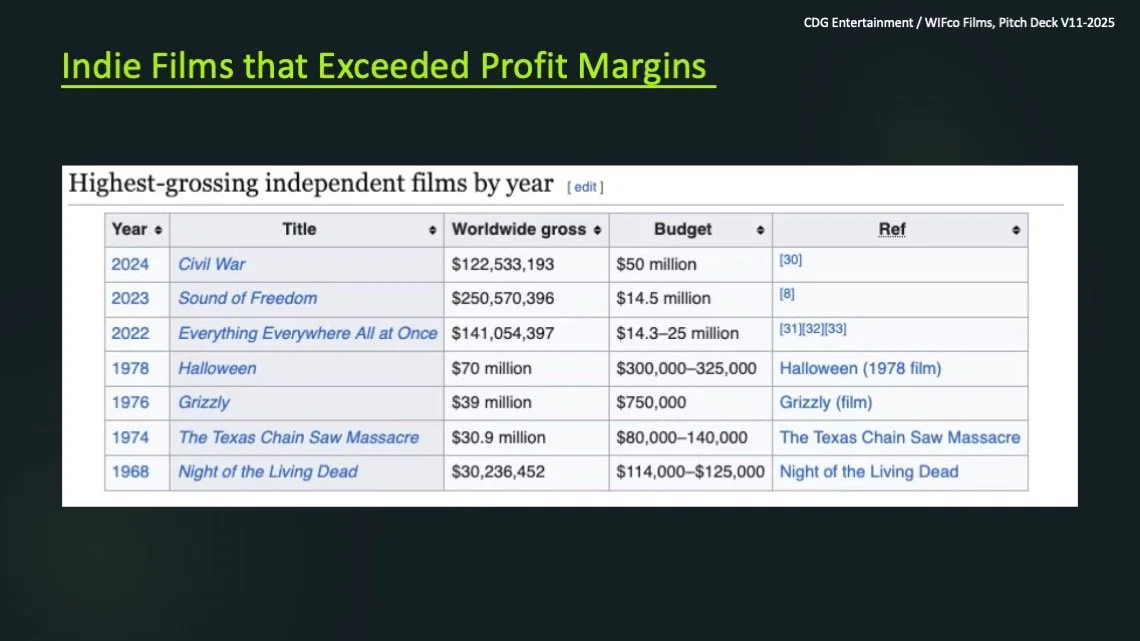Select the $30.9 million gross value

[498, 437]
